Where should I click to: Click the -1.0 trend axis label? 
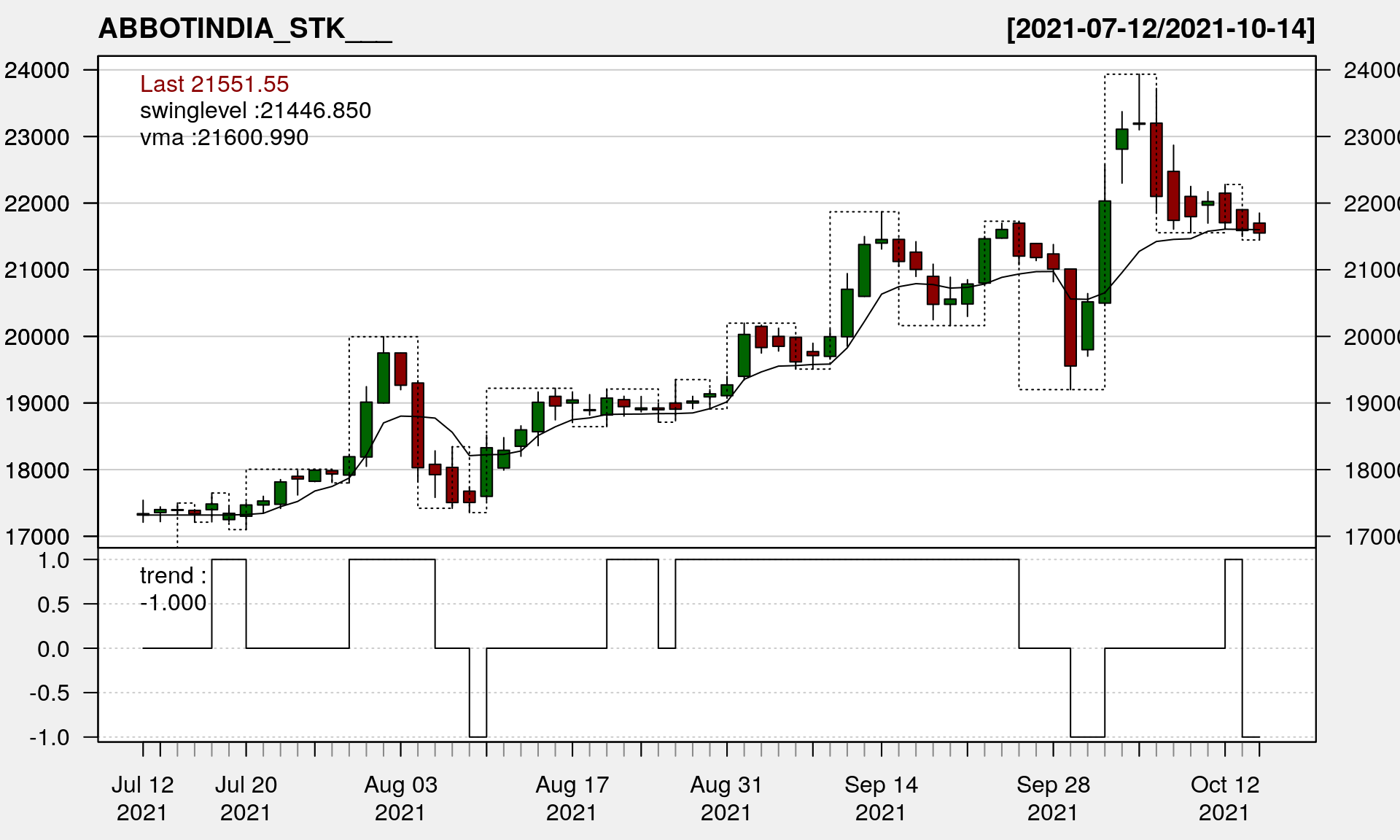(x=50, y=737)
